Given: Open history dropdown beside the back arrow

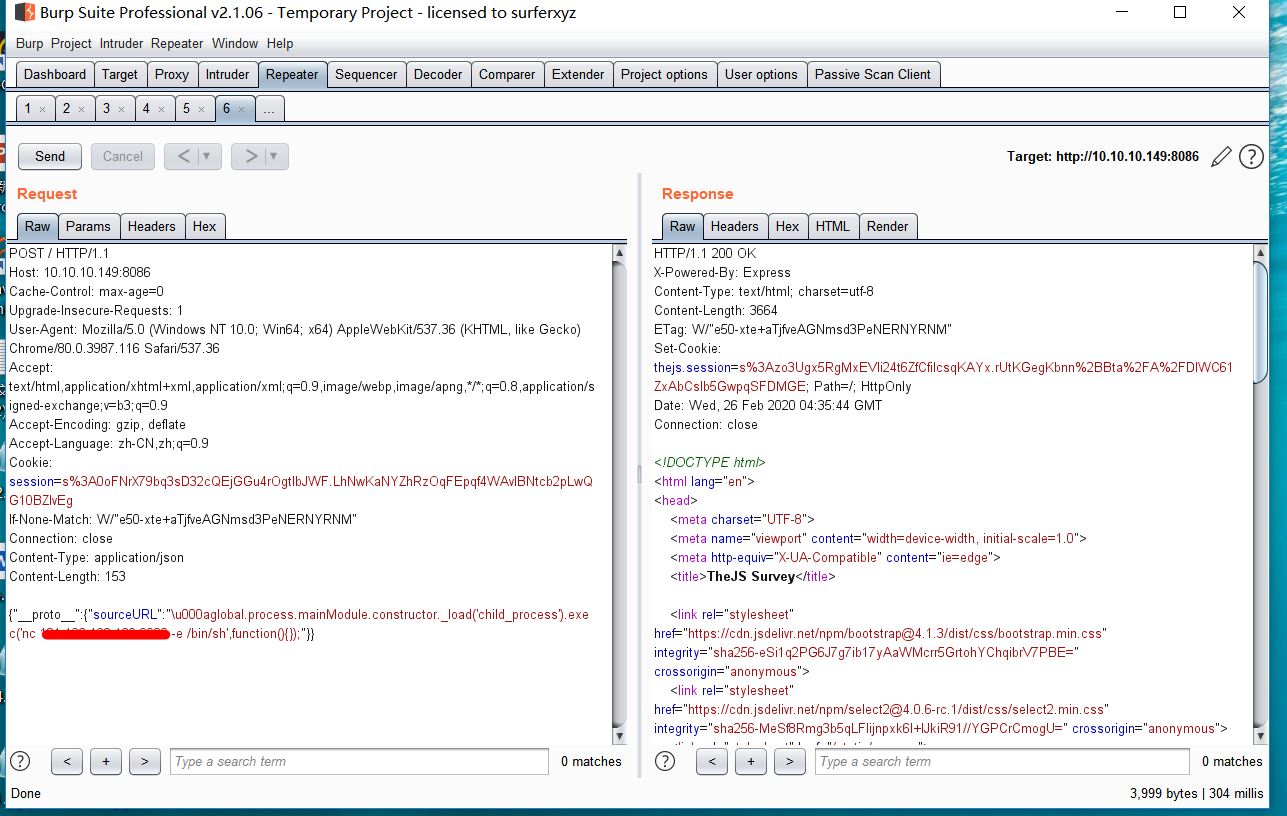Looking at the screenshot, I should pyautogui.click(x=209, y=156).
